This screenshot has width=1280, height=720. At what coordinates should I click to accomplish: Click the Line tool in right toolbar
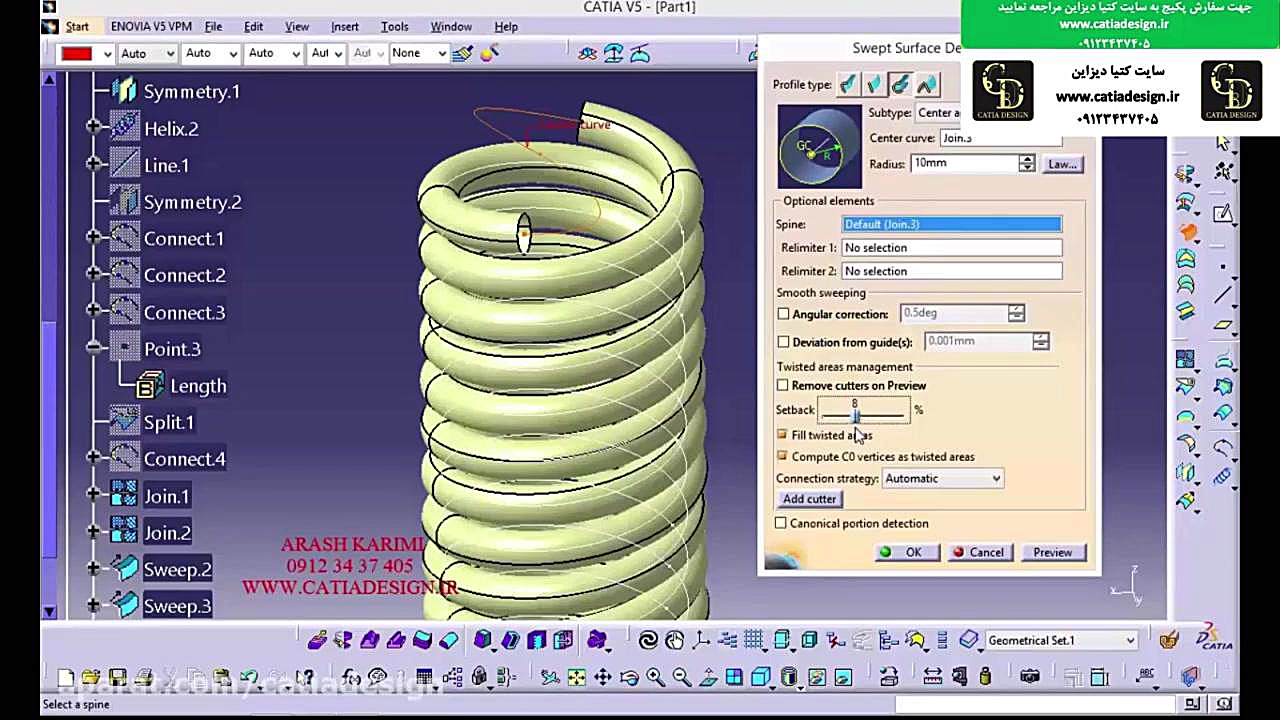pos(1223,295)
